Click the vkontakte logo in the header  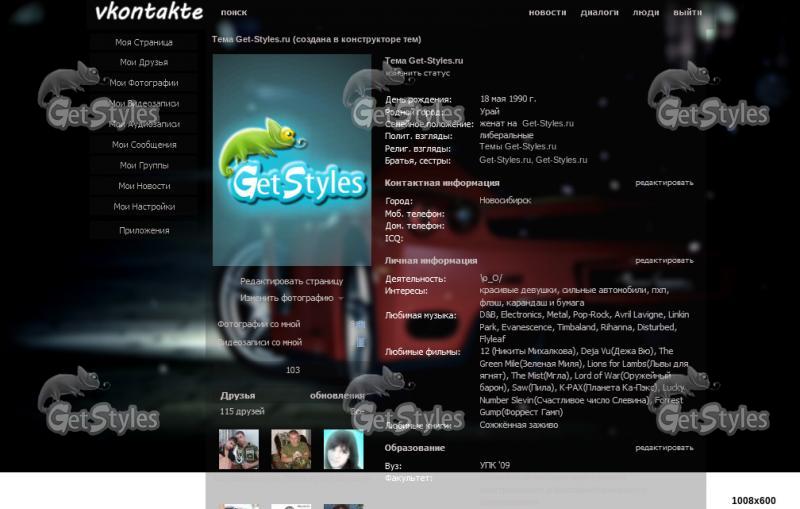149,12
